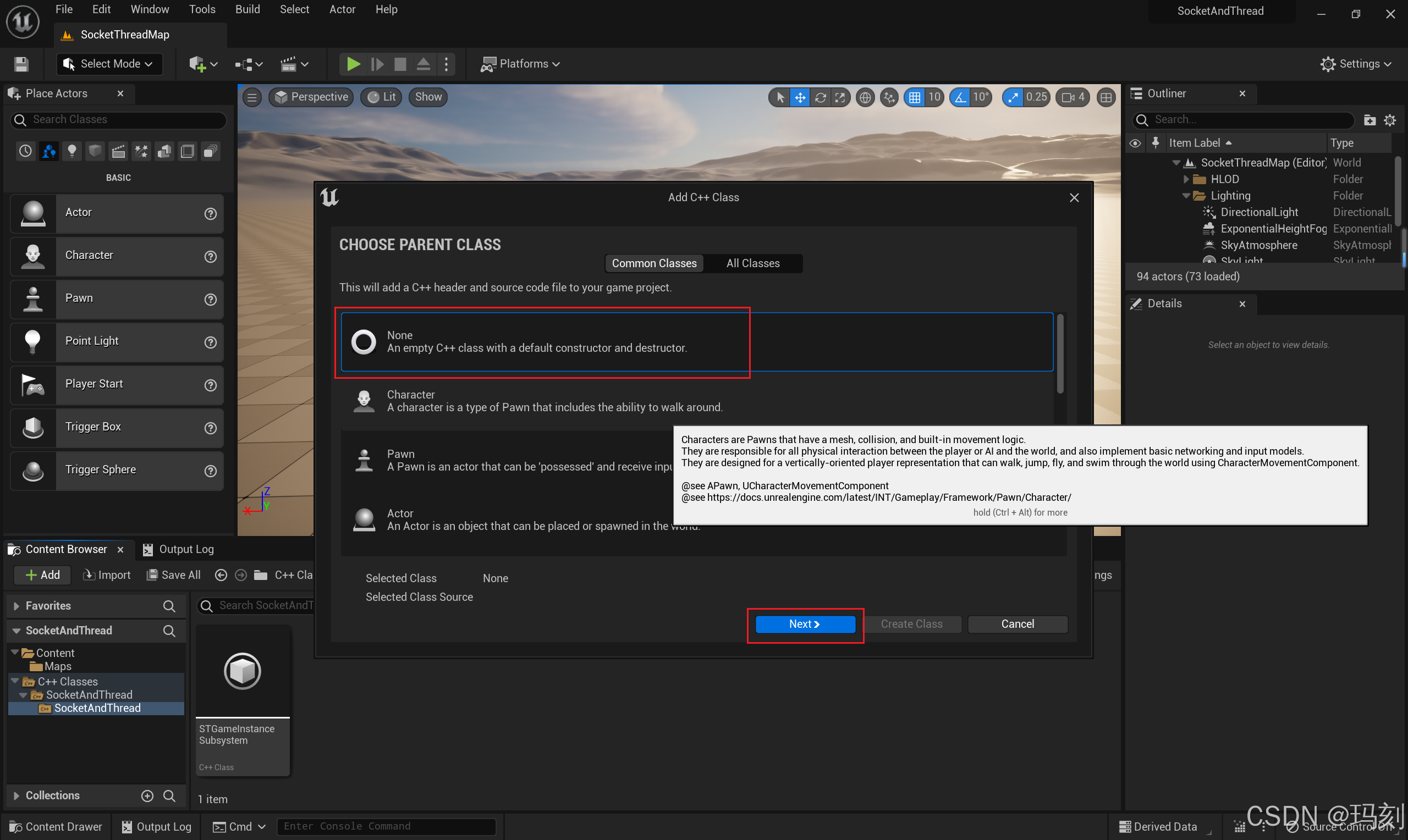Open the Select Mode dropdown
This screenshot has height=840, width=1408.
tap(109, 64)
